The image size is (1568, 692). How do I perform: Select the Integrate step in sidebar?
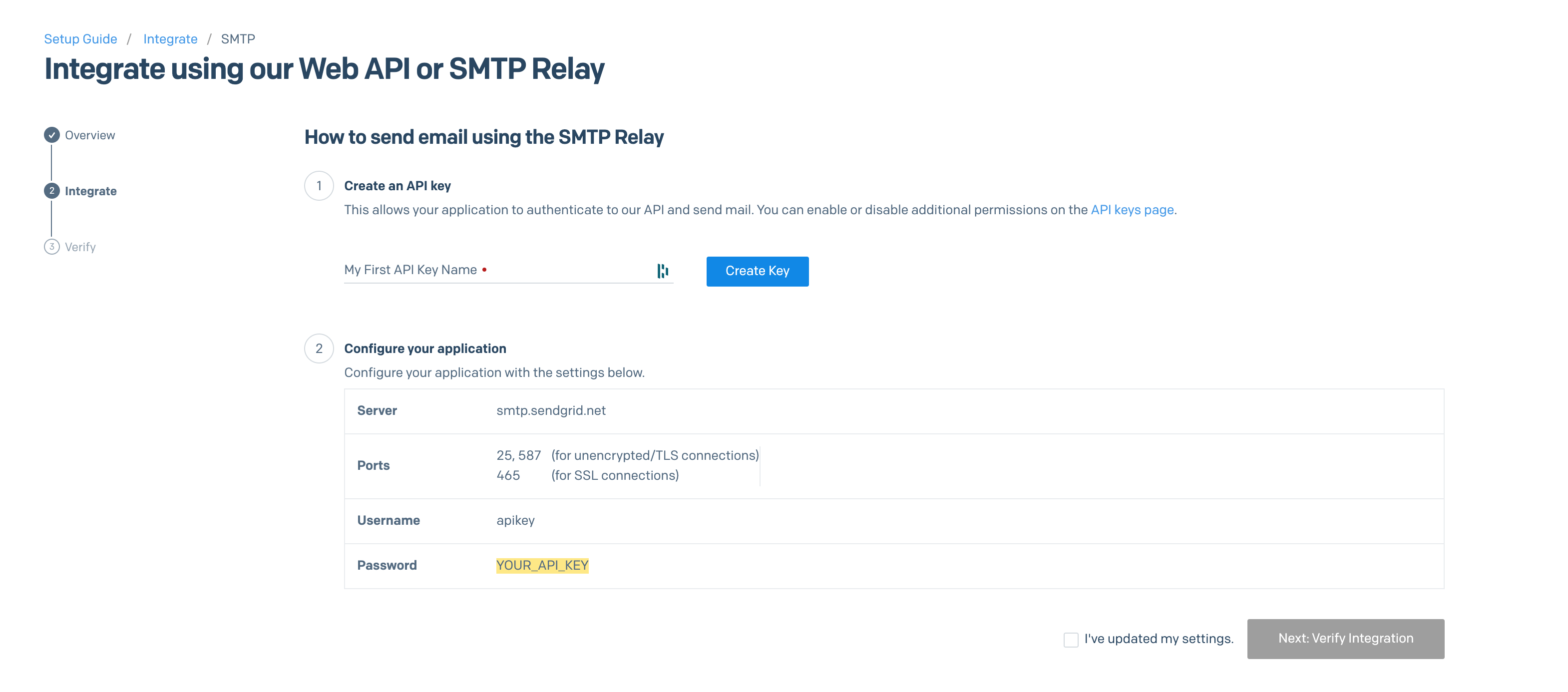pyautogui.click(x=91, y=191)
